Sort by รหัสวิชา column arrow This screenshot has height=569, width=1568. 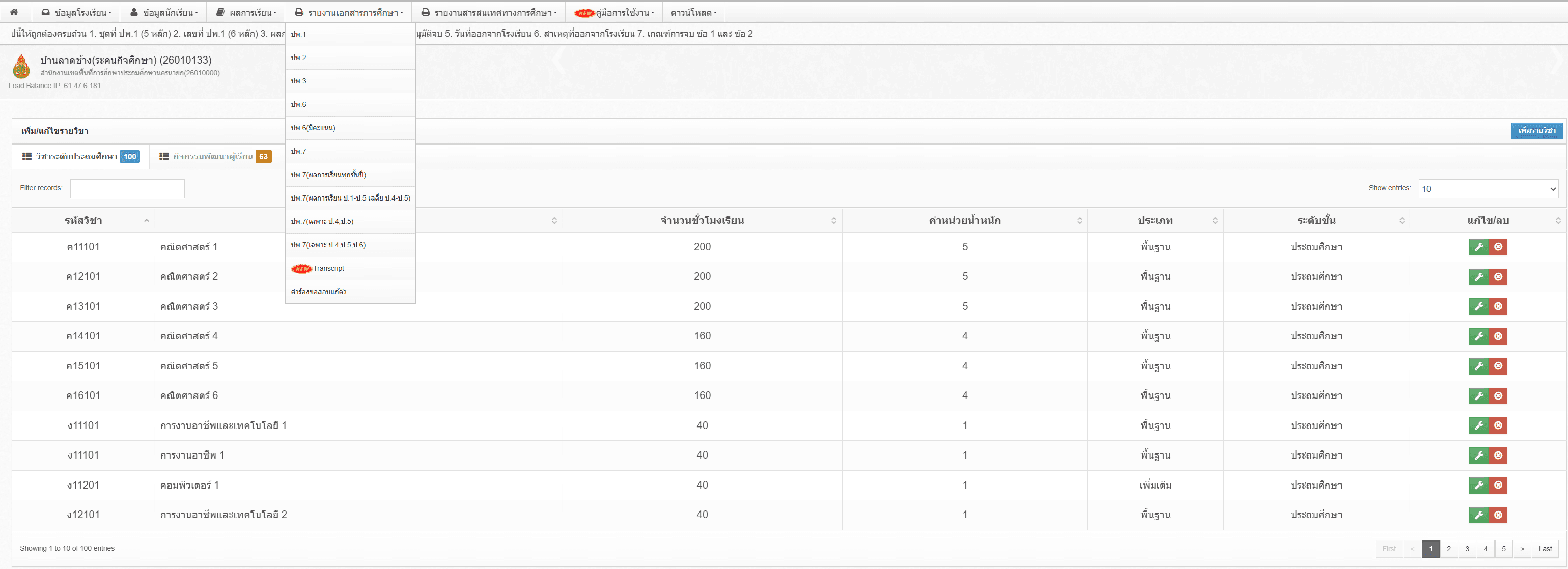pyautogui.click(x=147, y=220)
